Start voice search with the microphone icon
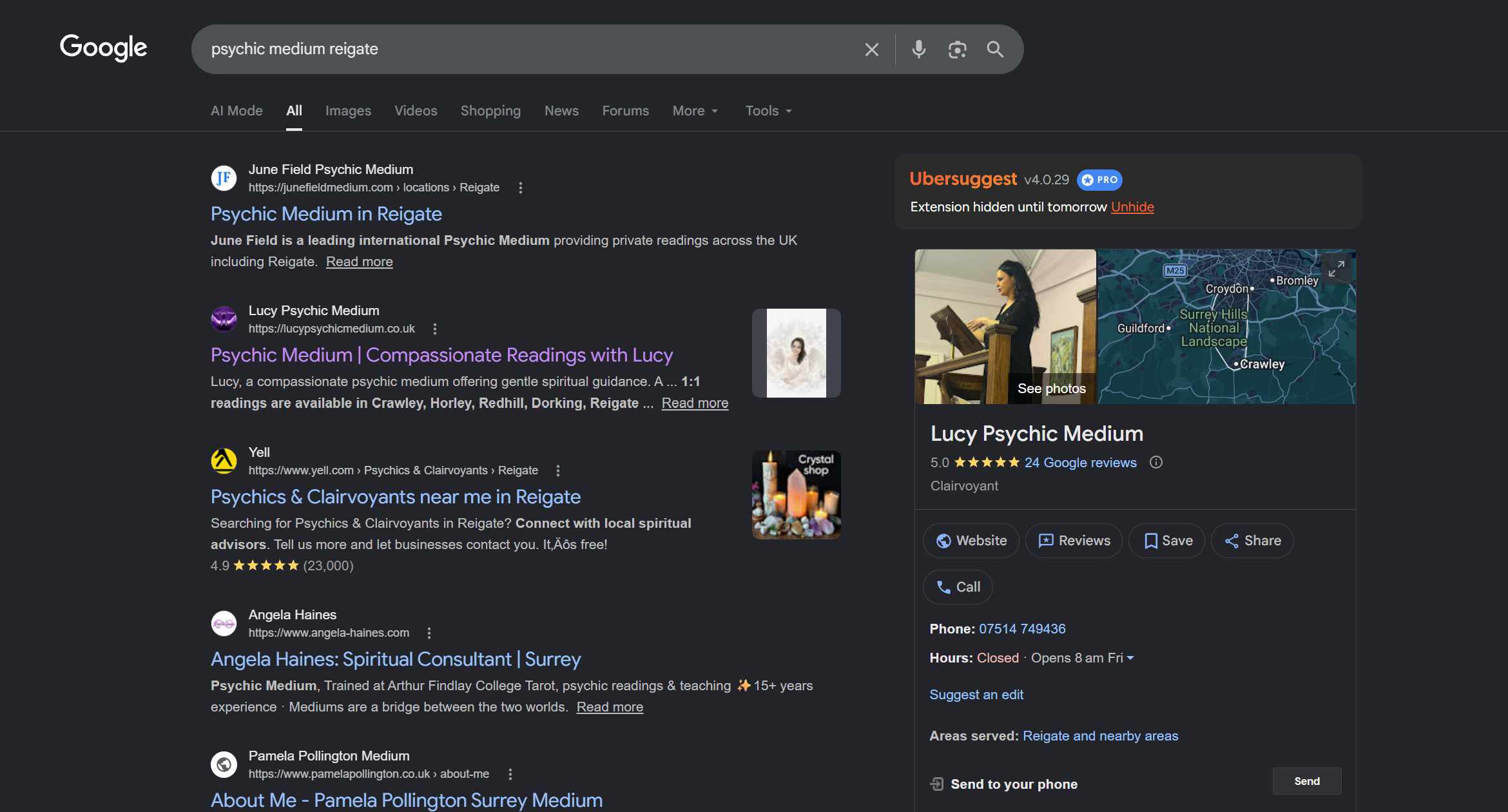This screenshot has width=1508, height=812. (x=918, y=50)
